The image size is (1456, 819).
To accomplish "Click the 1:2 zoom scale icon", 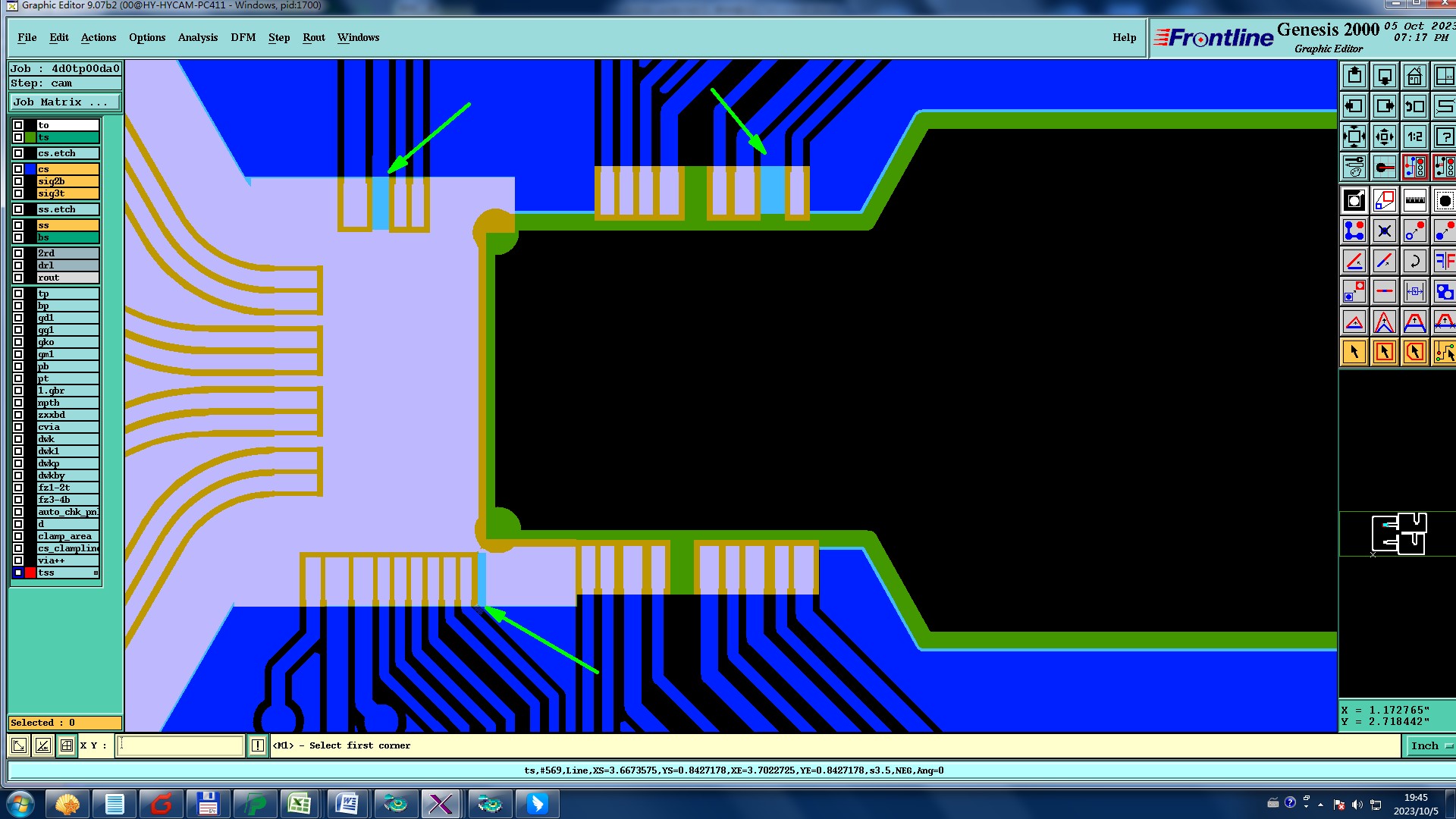I will click(1414, 137).
